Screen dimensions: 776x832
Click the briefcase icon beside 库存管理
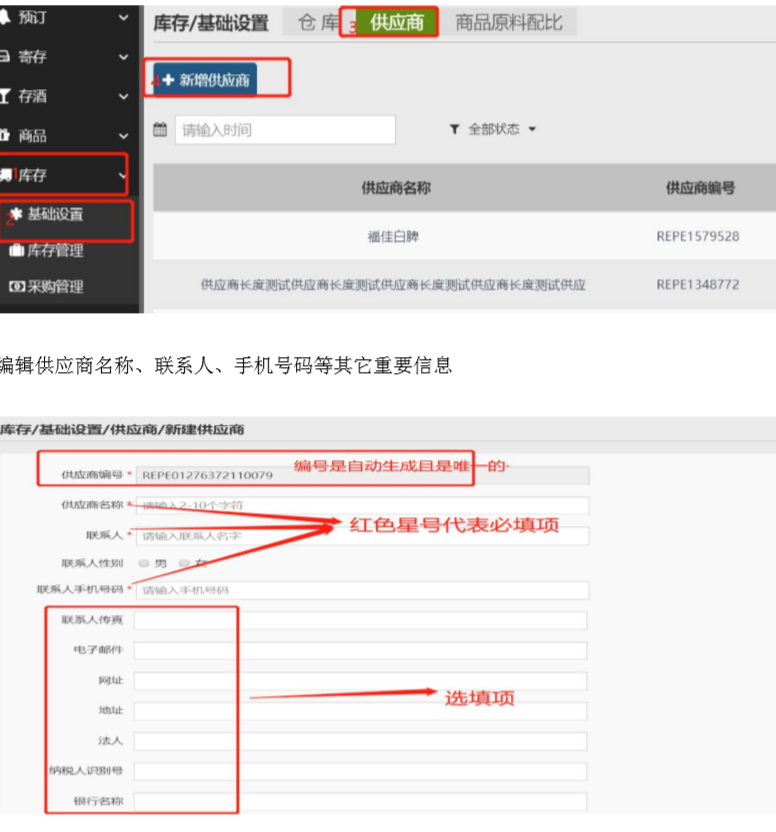16,250
